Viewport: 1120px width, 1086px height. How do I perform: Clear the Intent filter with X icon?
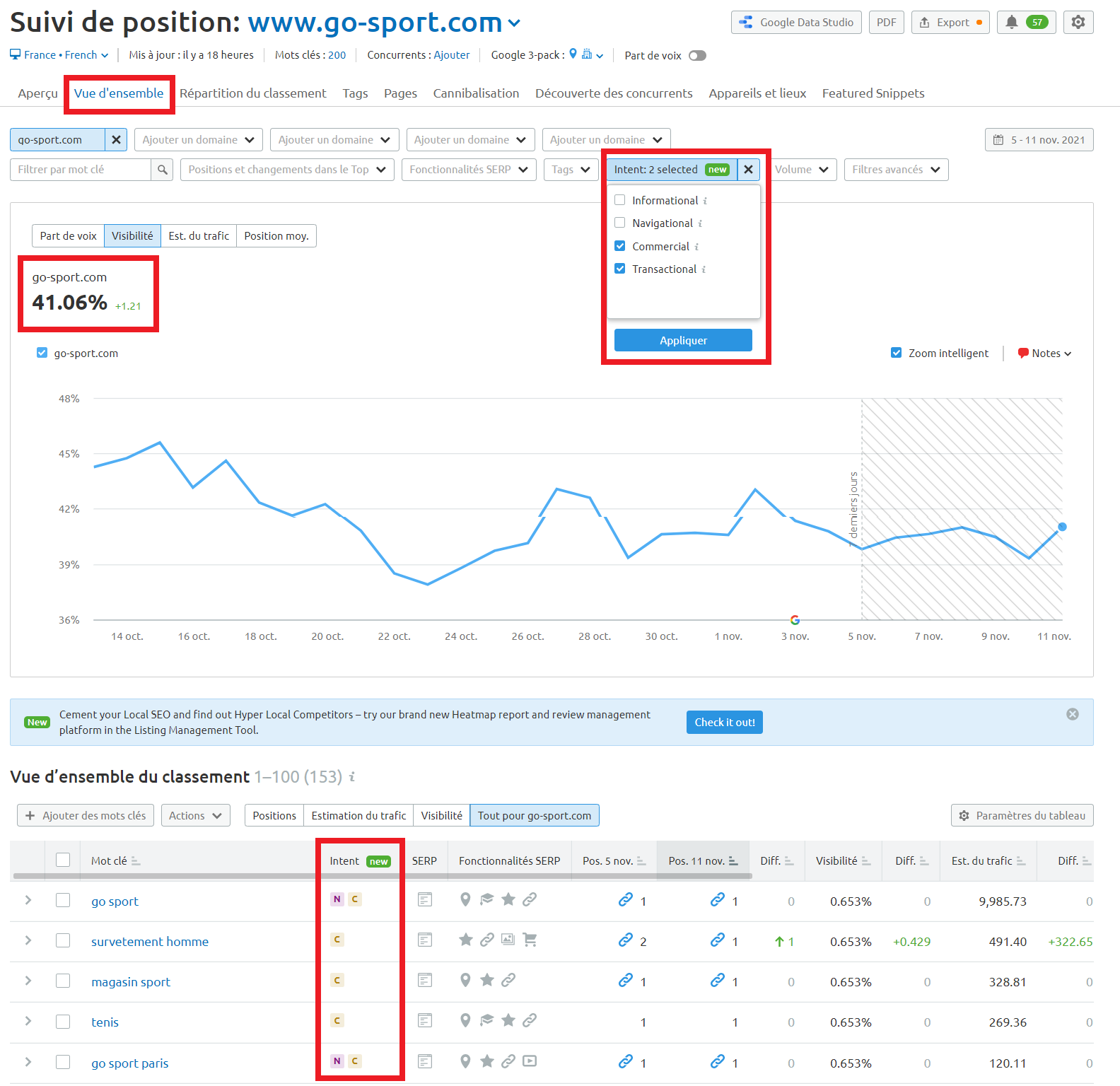[x=748, y=170]
